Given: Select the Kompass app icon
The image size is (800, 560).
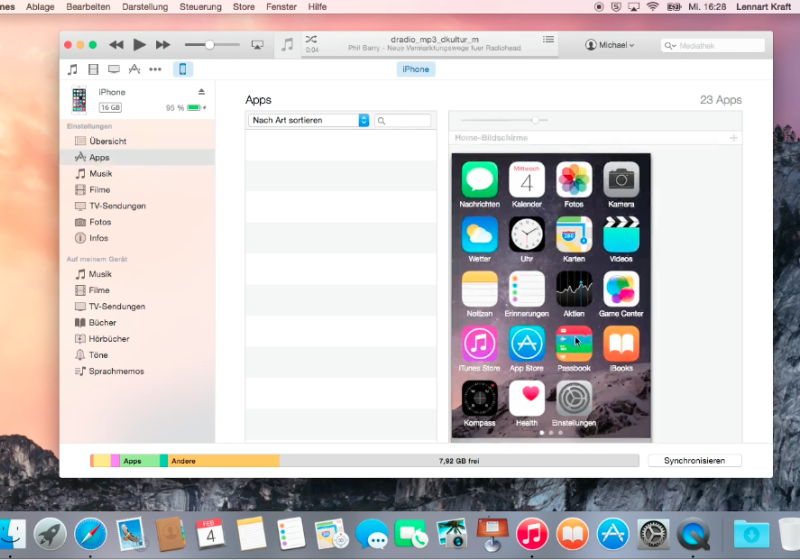Looking at the screenshot, I should [x=480, y=398].
